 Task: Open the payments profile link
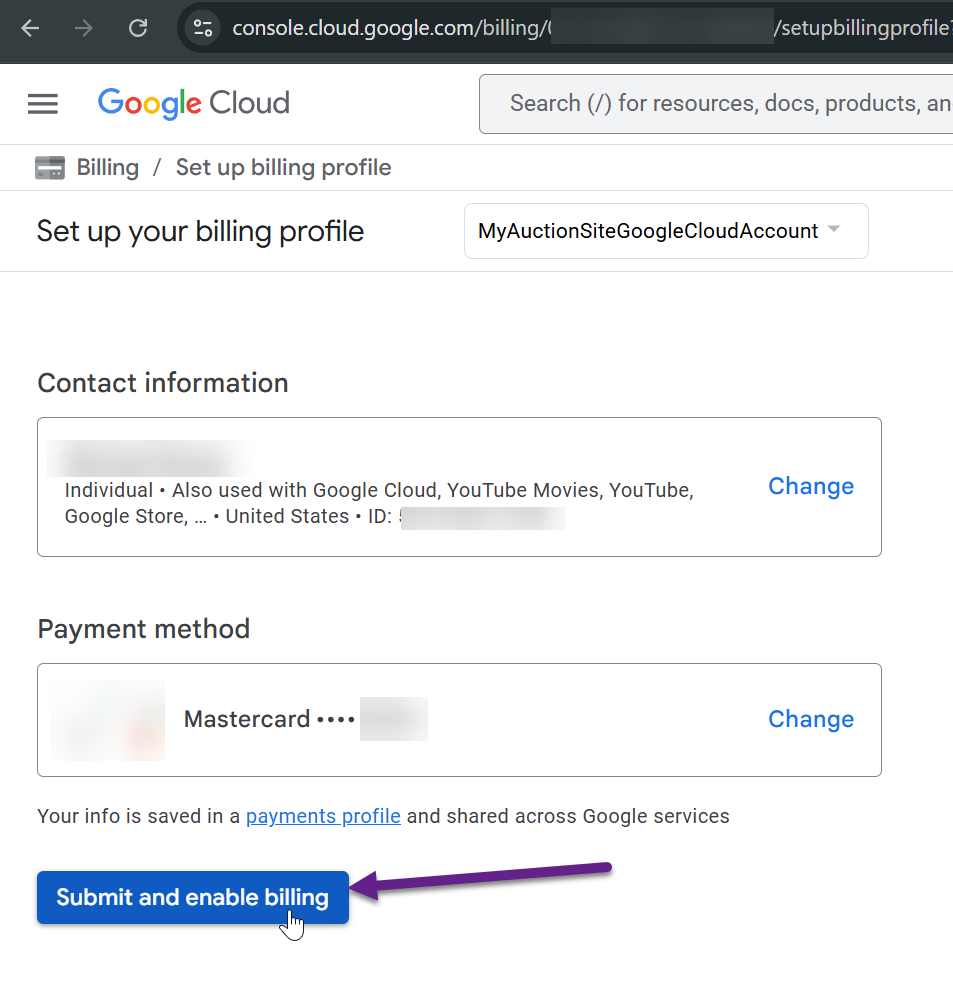(323, 816)
